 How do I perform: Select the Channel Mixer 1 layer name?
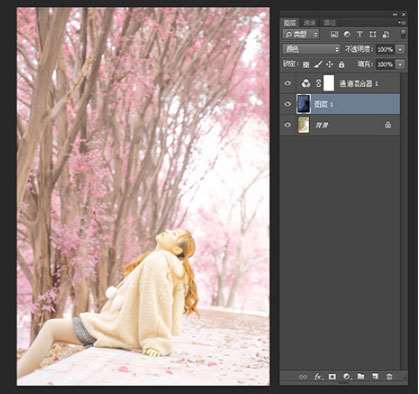(x=359, y=84)
